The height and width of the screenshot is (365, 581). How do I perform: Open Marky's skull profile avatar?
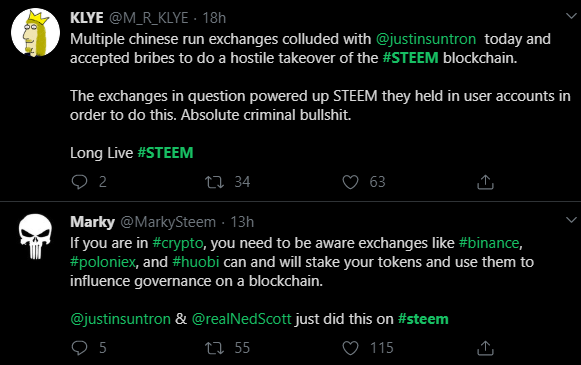(x=36, y=236)
